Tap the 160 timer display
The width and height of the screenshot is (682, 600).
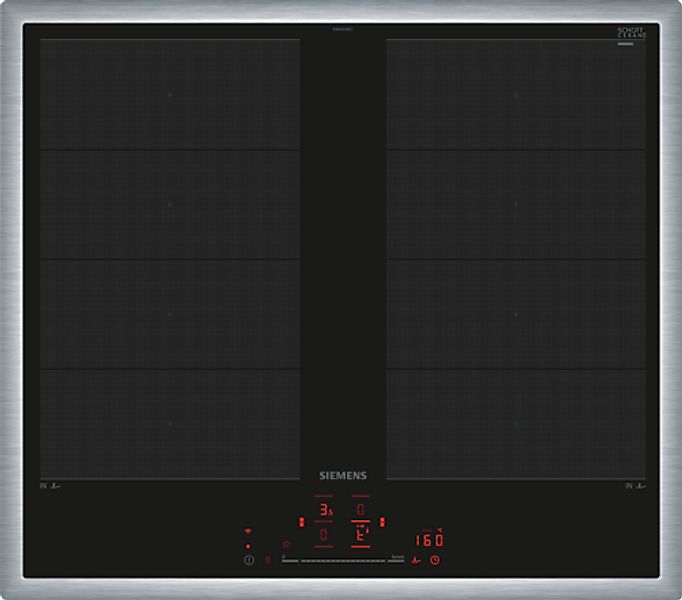pos(430,540)
